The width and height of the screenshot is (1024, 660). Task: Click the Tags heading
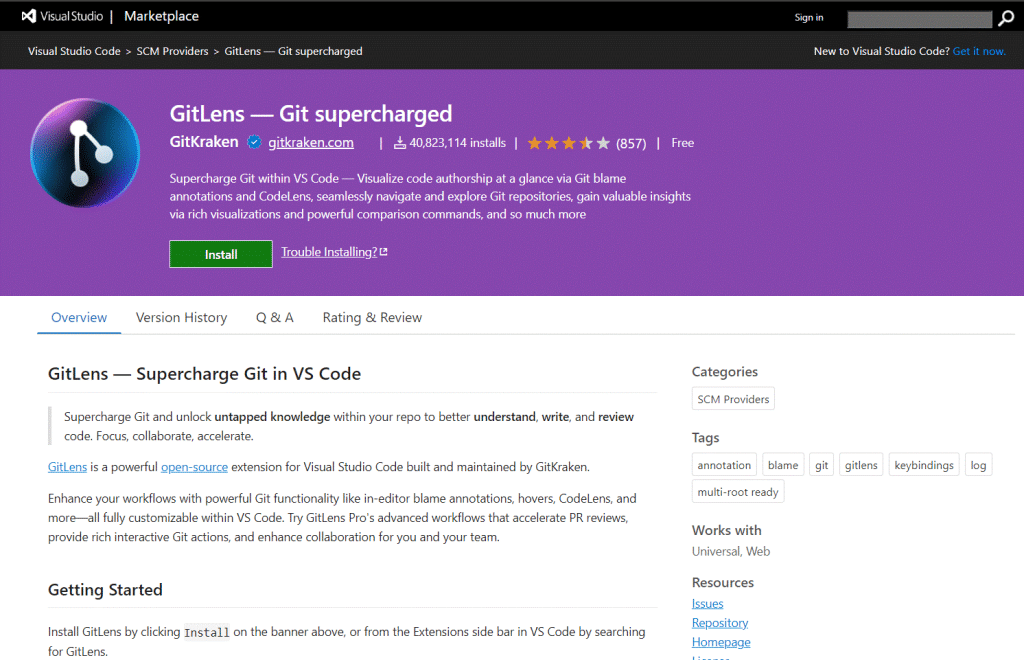pyautogui.click(x=706, y=437)
